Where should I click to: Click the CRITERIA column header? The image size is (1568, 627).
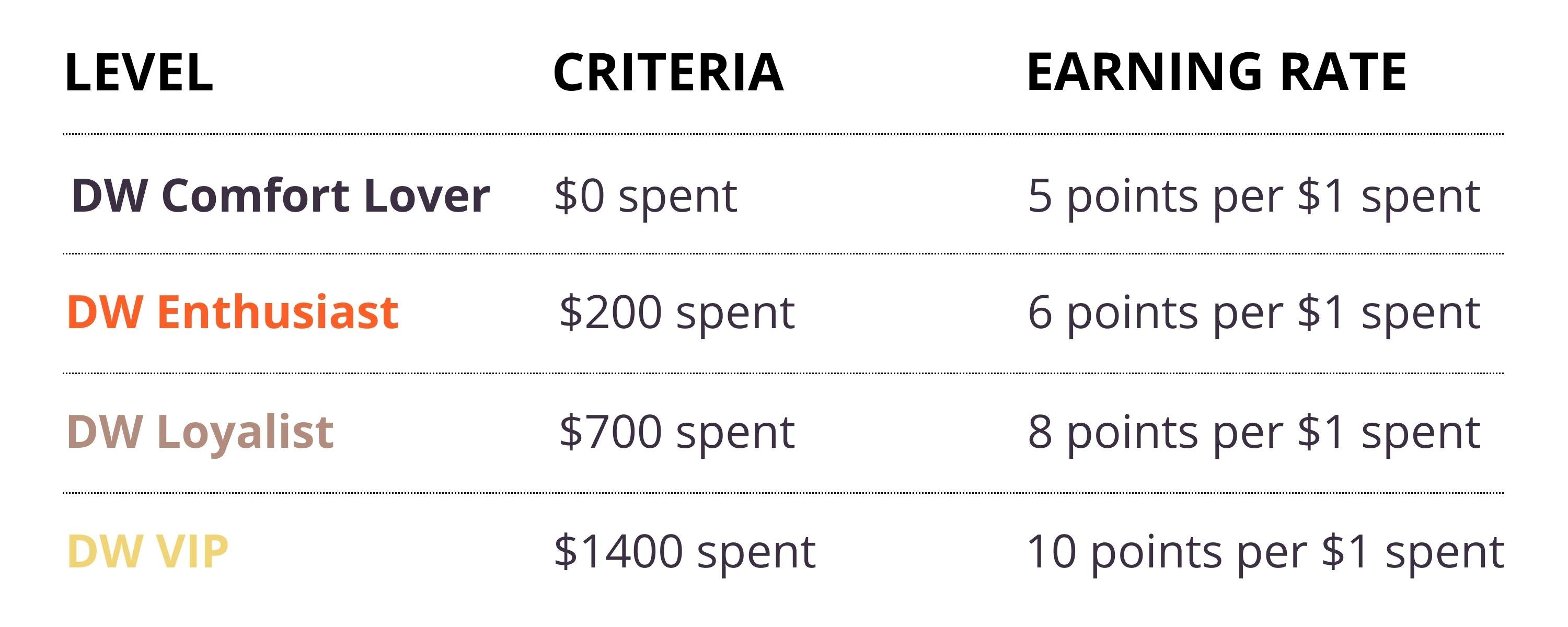pos(668,73)
